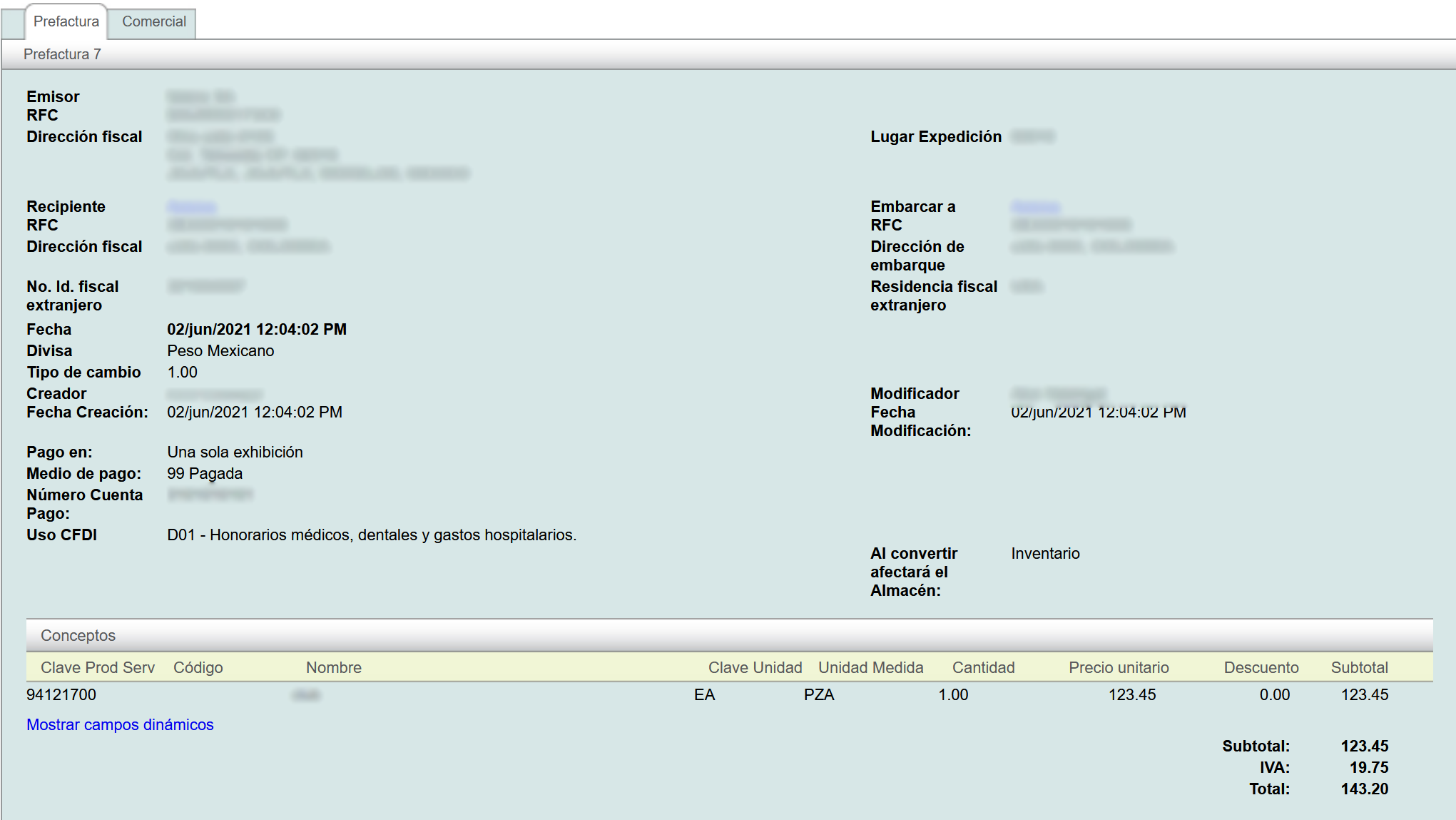1456x820 pixels.
Task: Switch to the Comercial tab
Action: click(153, 21)
